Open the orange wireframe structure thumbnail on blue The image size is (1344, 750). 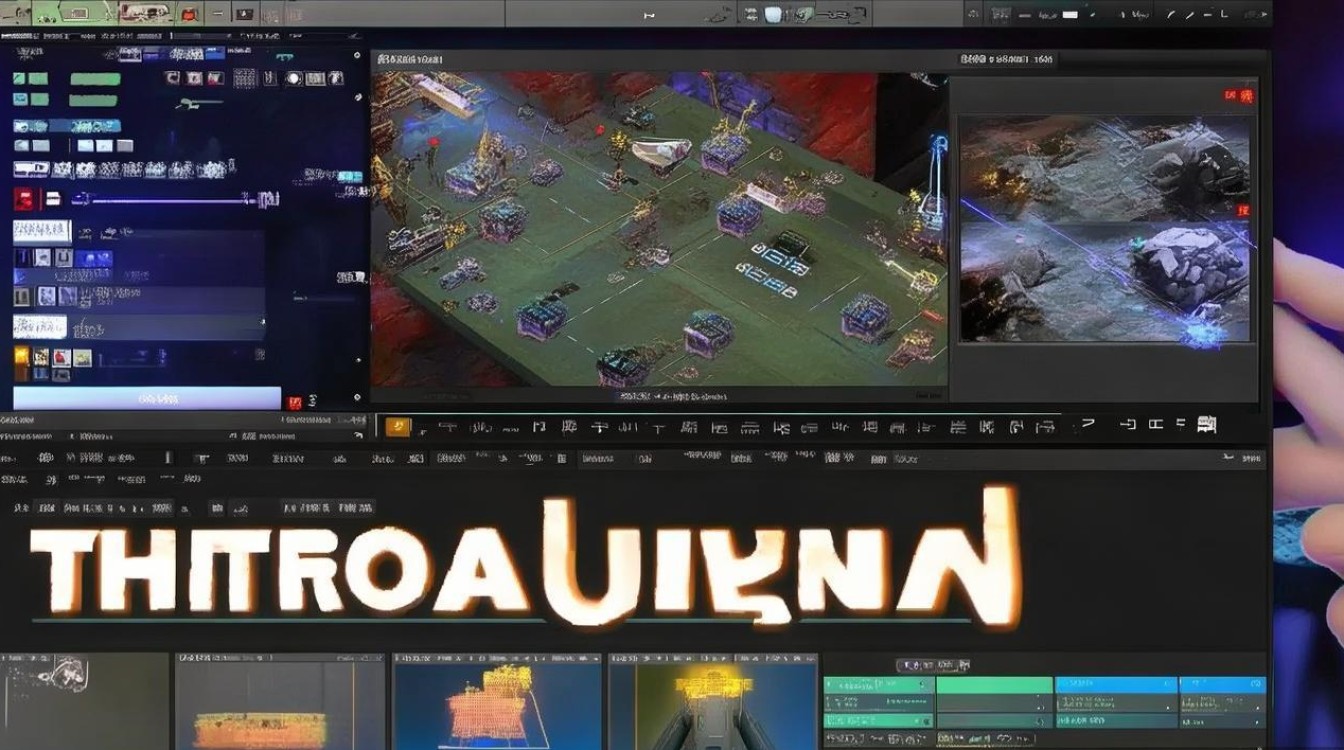498,701
